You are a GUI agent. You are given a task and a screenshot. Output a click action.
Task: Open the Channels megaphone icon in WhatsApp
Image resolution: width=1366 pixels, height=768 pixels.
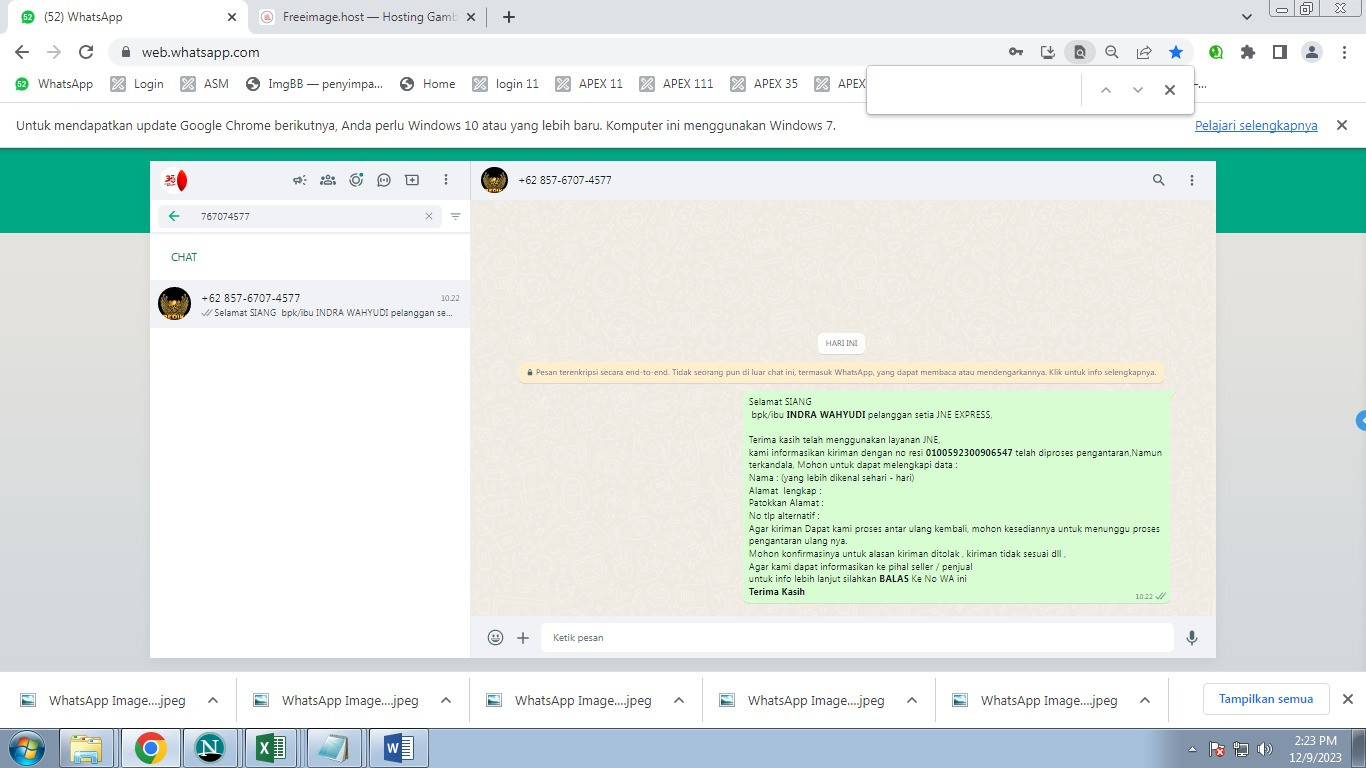[299, 180]
